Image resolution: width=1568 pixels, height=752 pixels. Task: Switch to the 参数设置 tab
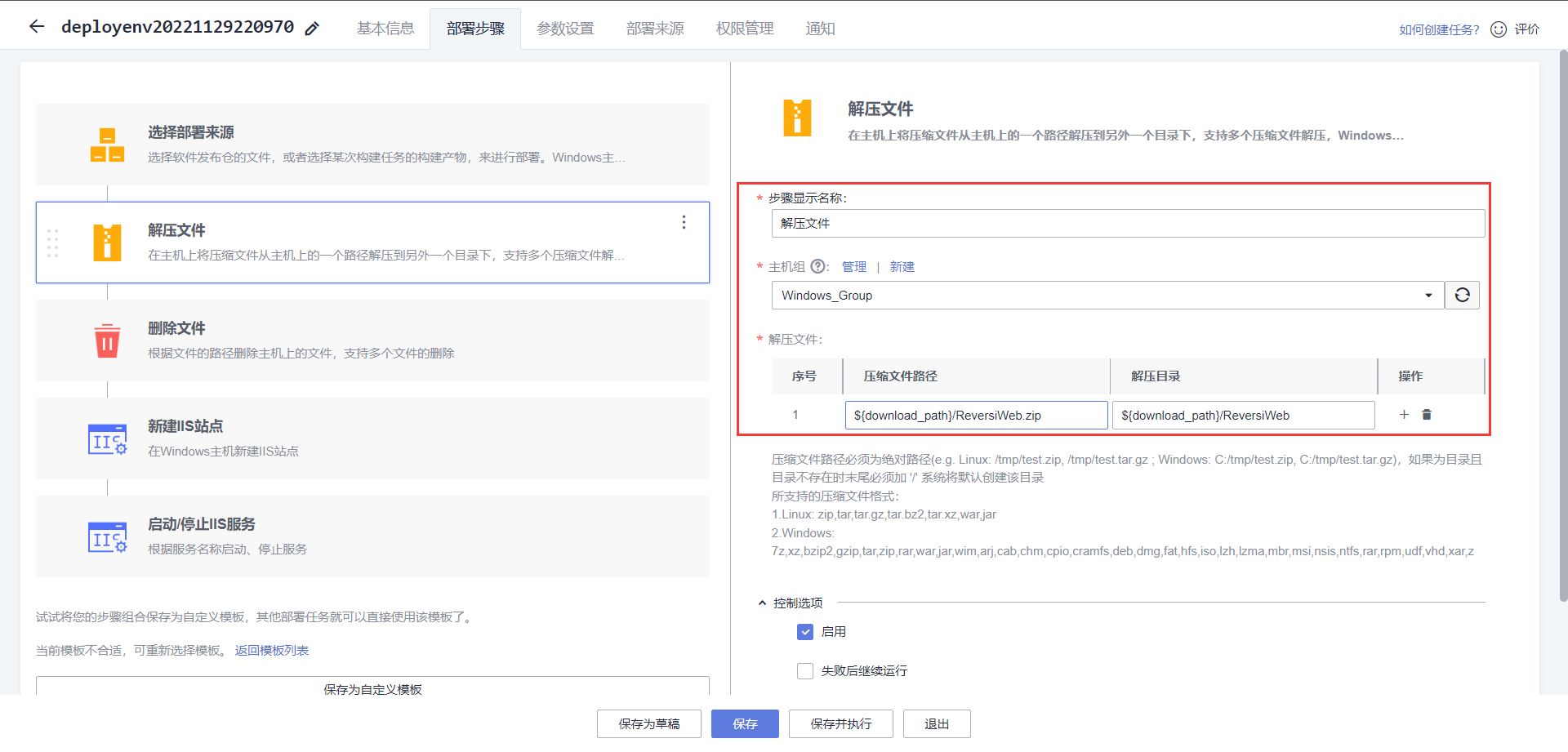pyautogui.click(x=565, y=29)
